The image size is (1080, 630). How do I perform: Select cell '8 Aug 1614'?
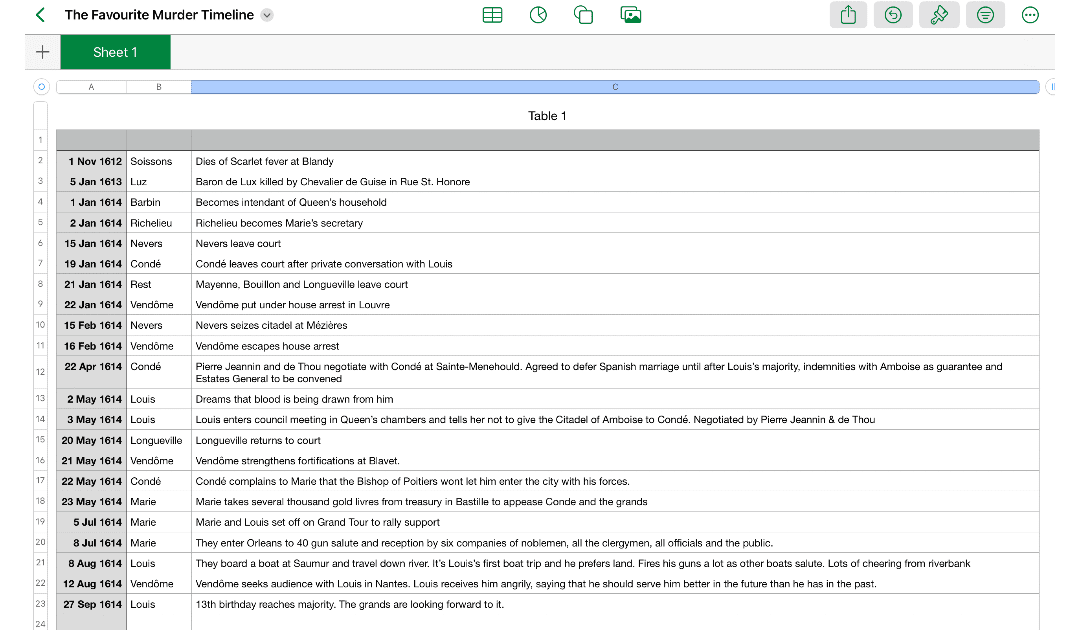click(91, 563)
